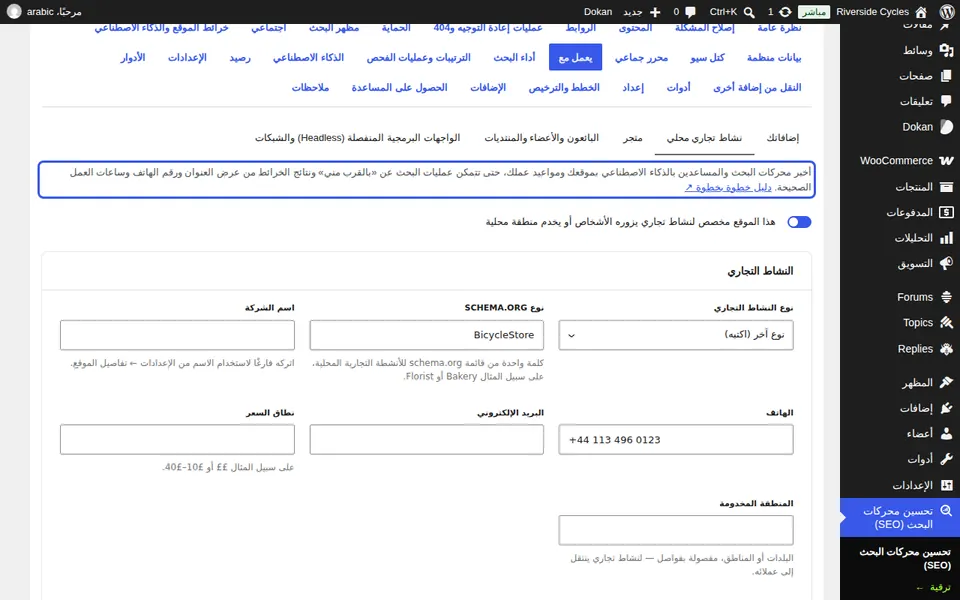Click the إضافات plugins plug icon
This screenshot has height=600, width=960.
pos(946,408)
